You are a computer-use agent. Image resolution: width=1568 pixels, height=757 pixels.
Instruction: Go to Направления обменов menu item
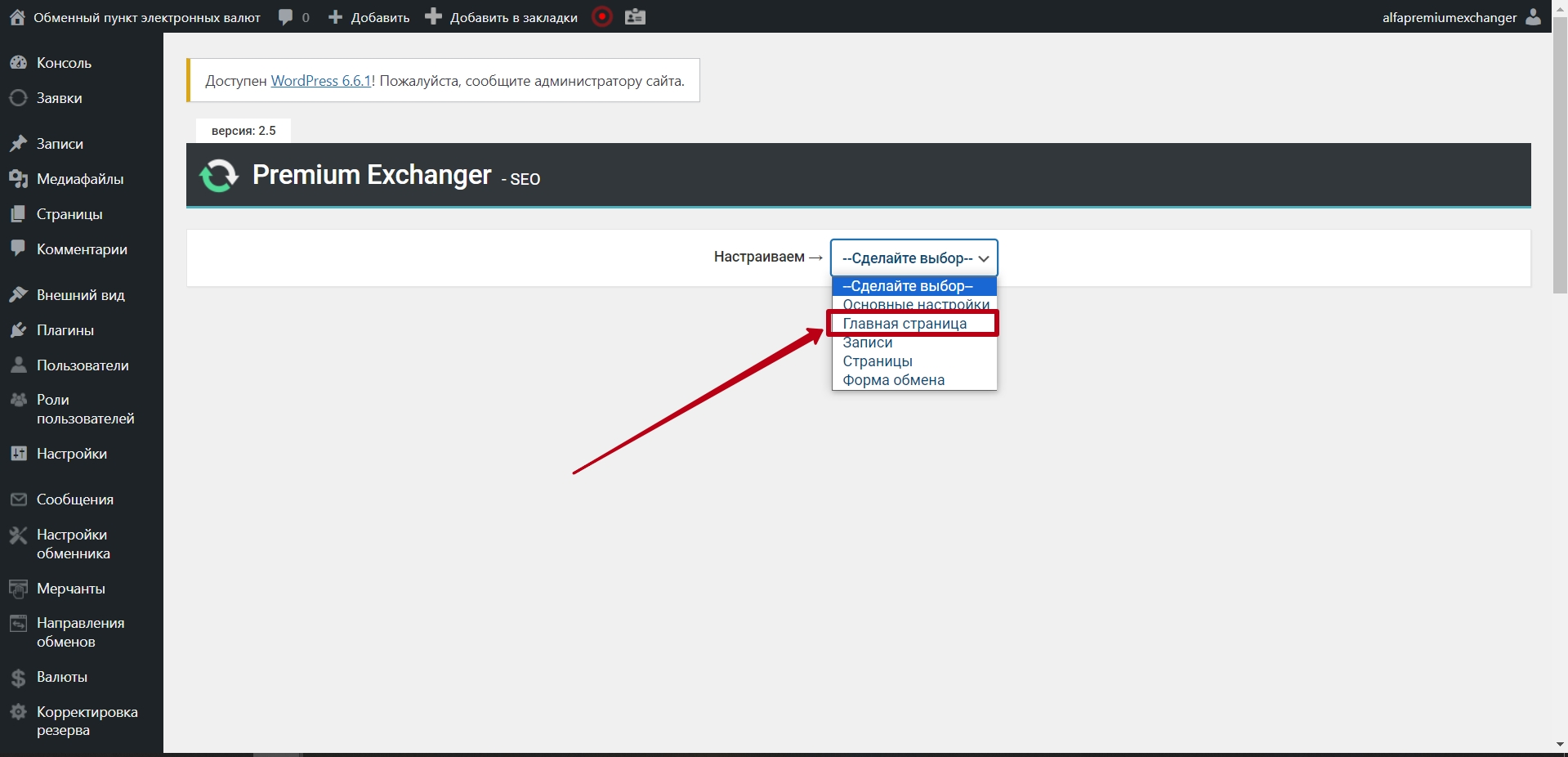pos(80,632)
